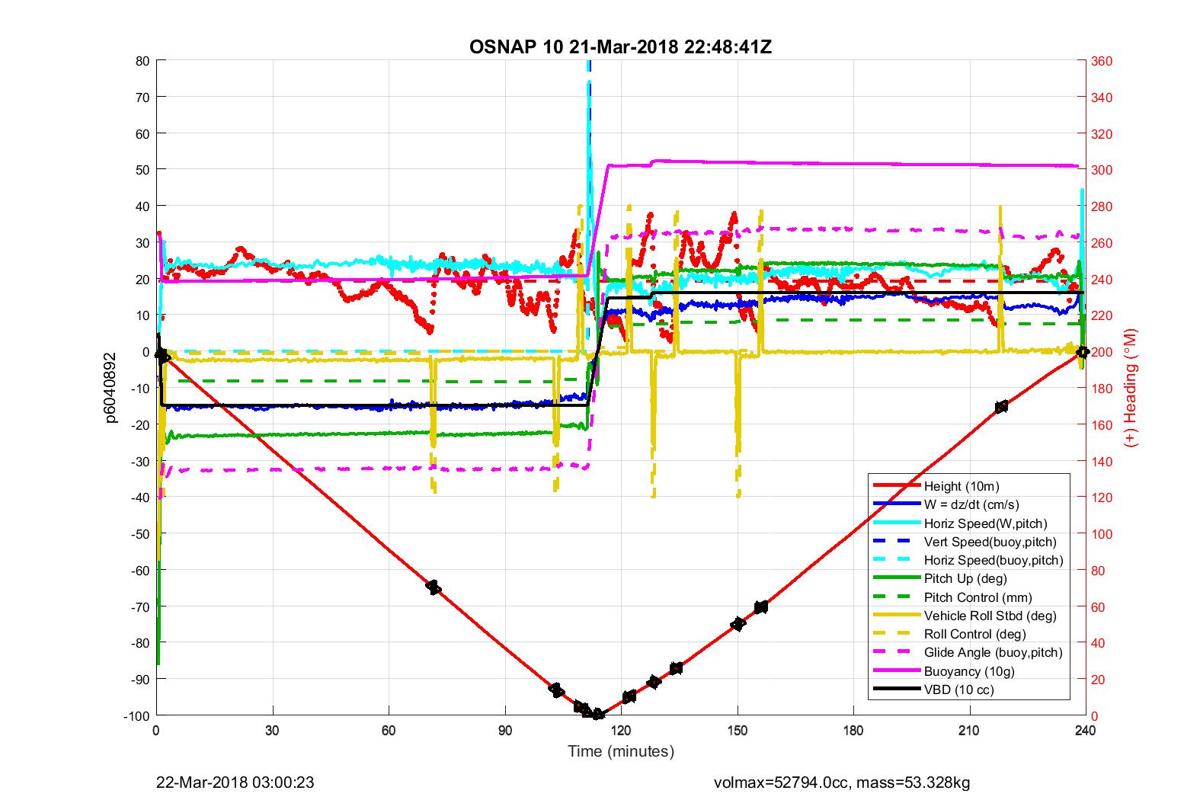
Task: Click the x-axis tick label 120
Action: coord(621,731)
